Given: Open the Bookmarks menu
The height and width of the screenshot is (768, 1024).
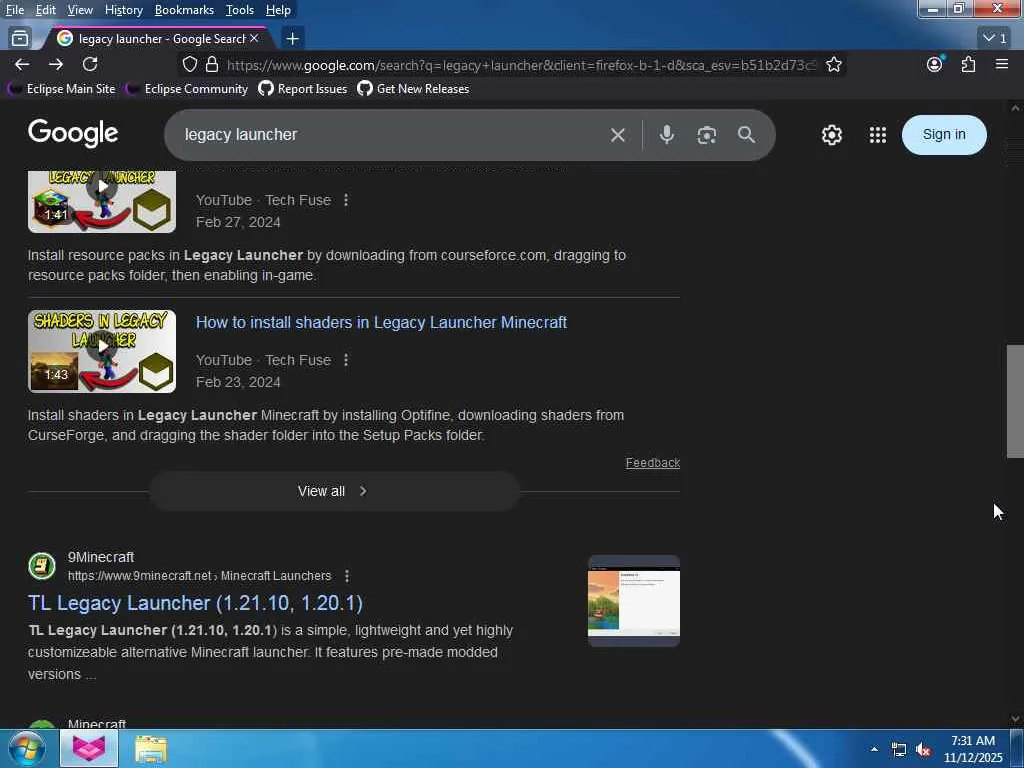Looking at the screenshot, I should click(x=184, y=10).
